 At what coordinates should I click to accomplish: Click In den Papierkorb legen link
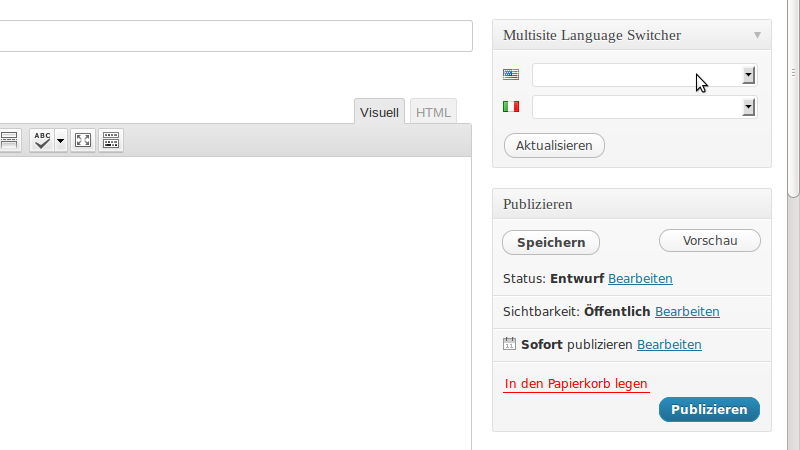(576, 384)
